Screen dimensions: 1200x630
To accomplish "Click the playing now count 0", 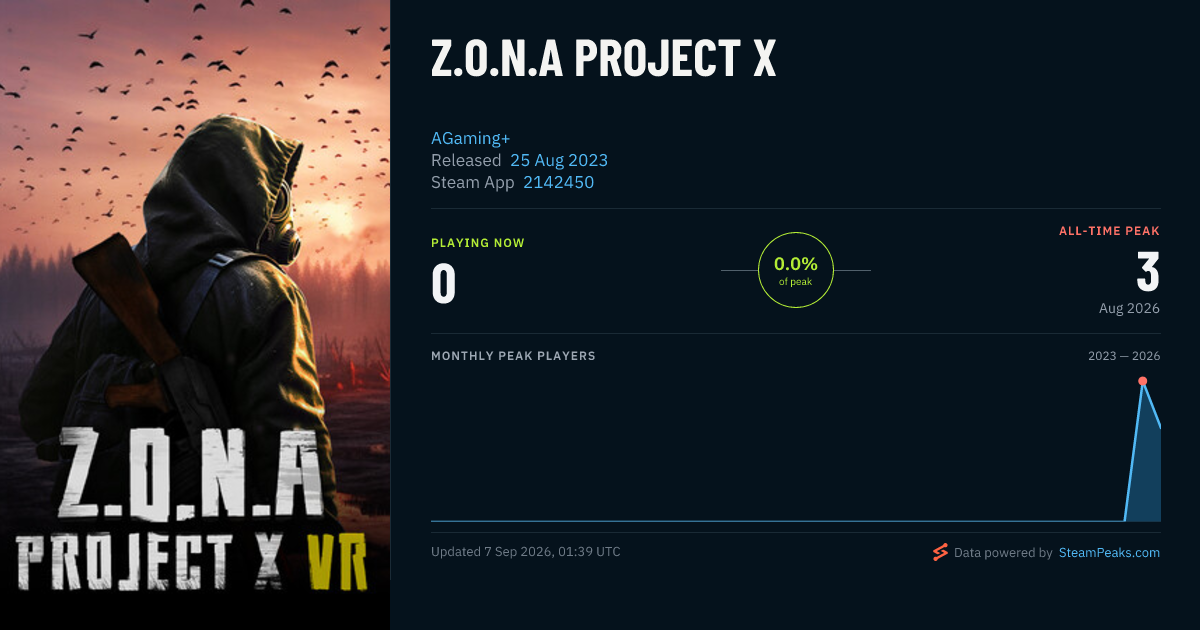I will point(444,283).
